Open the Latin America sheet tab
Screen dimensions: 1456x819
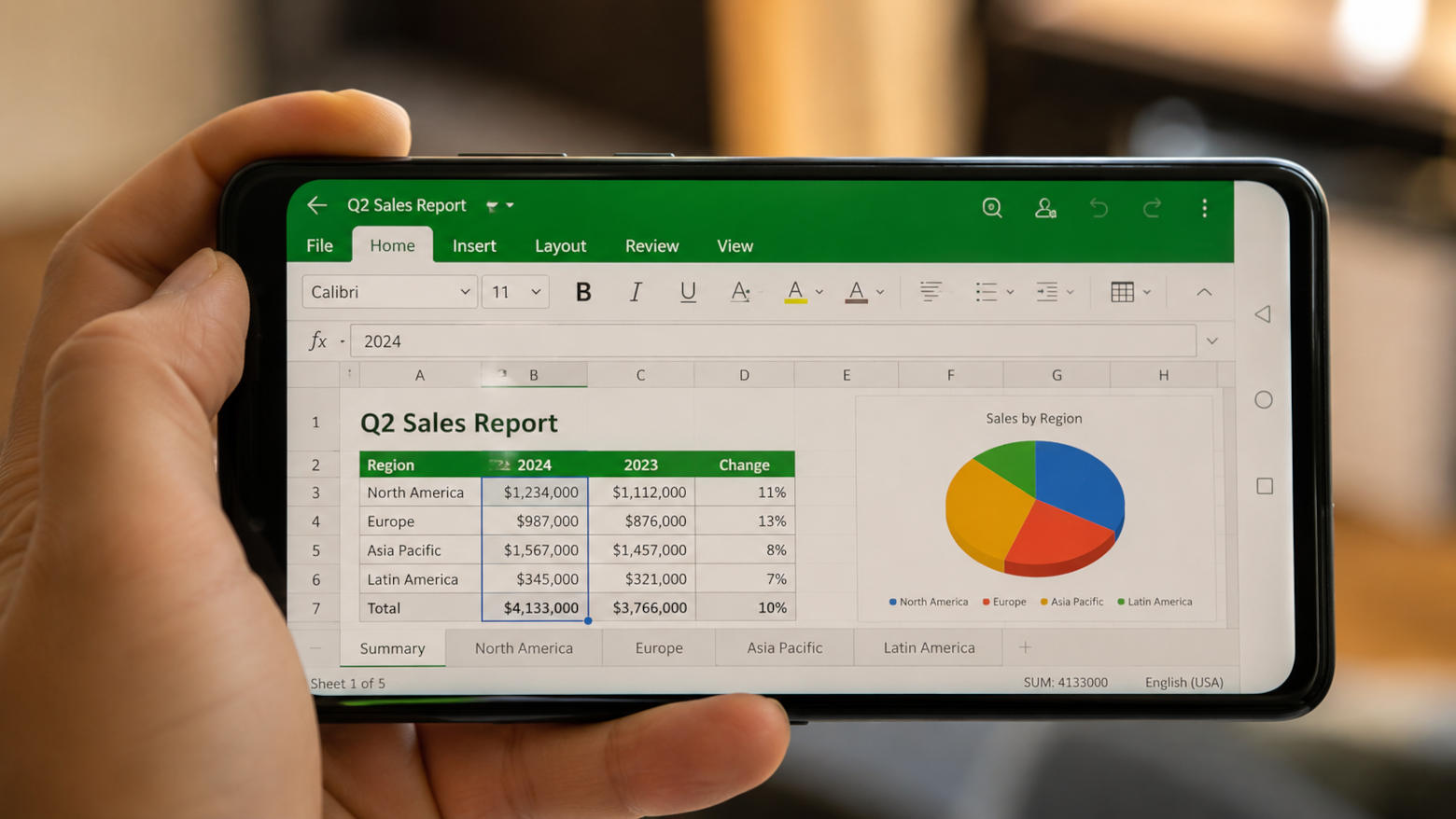pyautogui.click(x=929, y=647)
